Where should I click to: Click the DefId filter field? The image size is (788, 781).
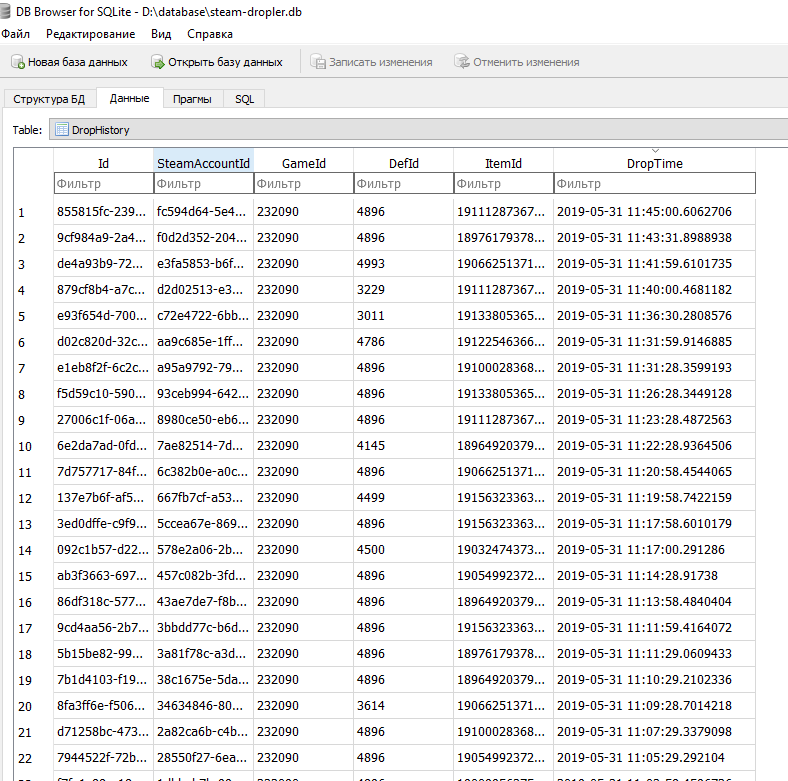coord(404,183)
